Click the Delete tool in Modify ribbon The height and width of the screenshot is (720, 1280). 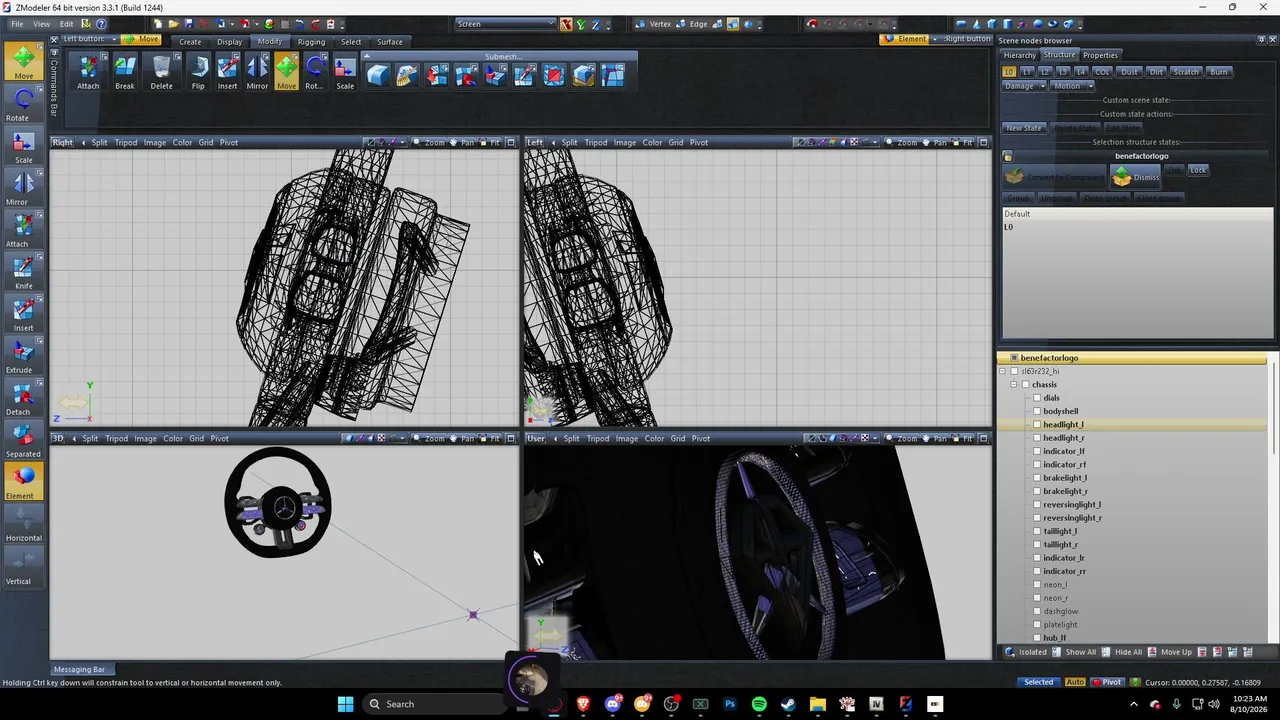(161, 72)
